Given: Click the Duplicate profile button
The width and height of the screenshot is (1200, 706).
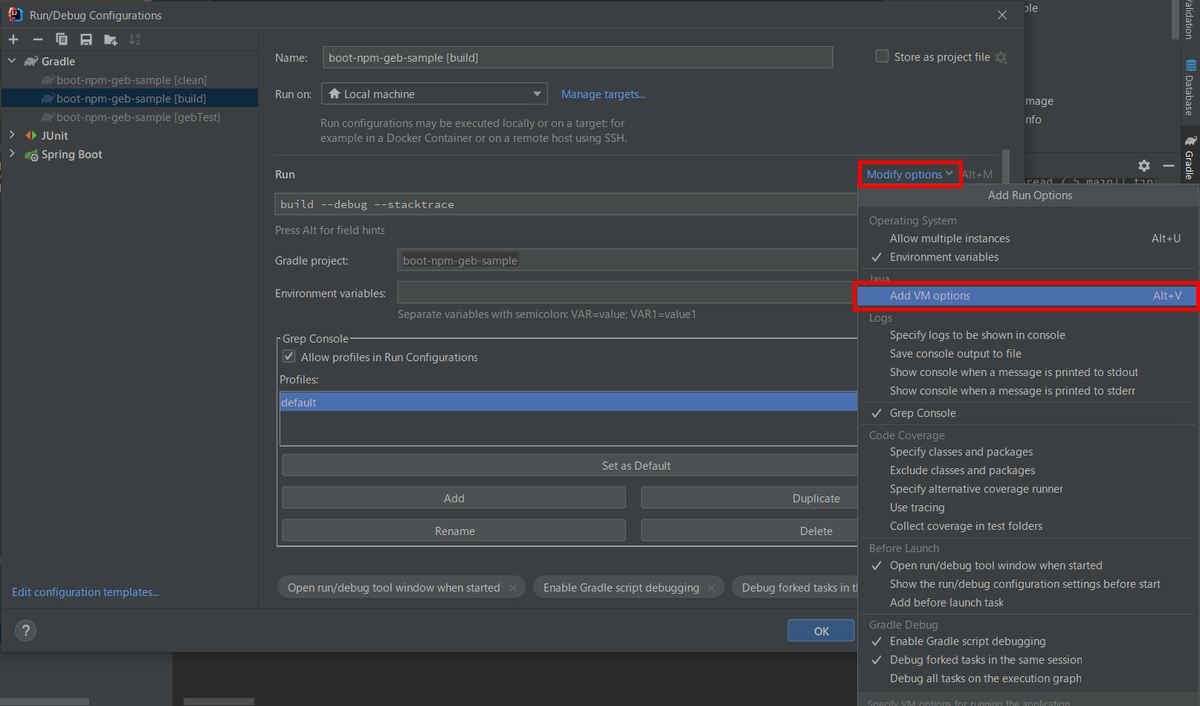Looking at the screenshot, I should coord(749,498).
